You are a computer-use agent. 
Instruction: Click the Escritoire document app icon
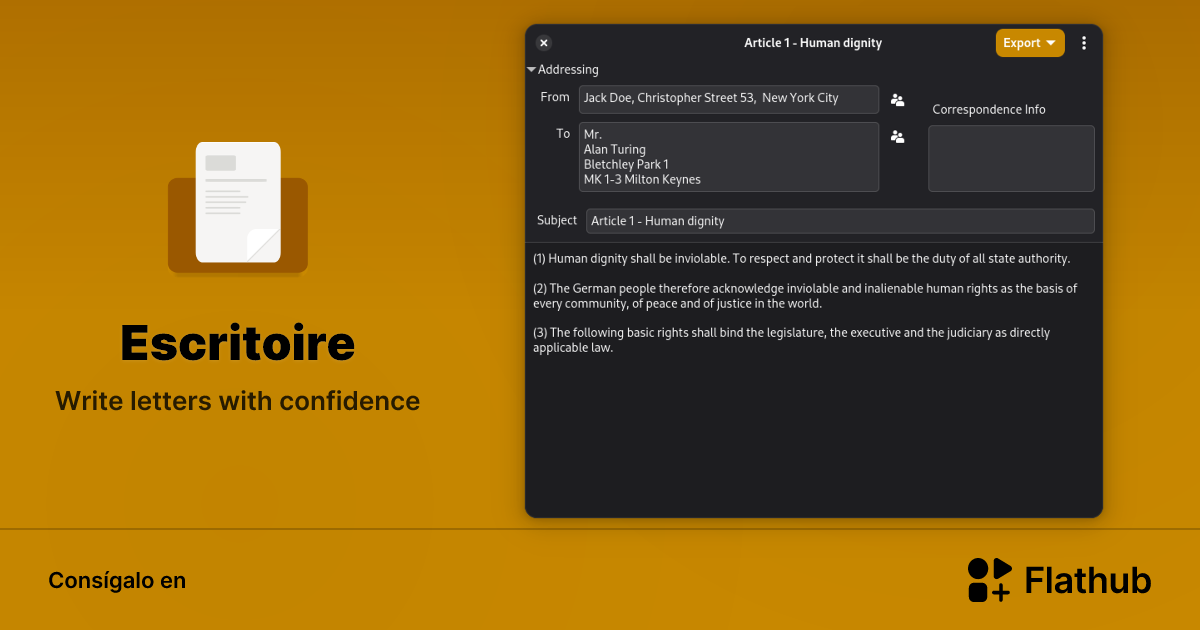click(238, 207)
